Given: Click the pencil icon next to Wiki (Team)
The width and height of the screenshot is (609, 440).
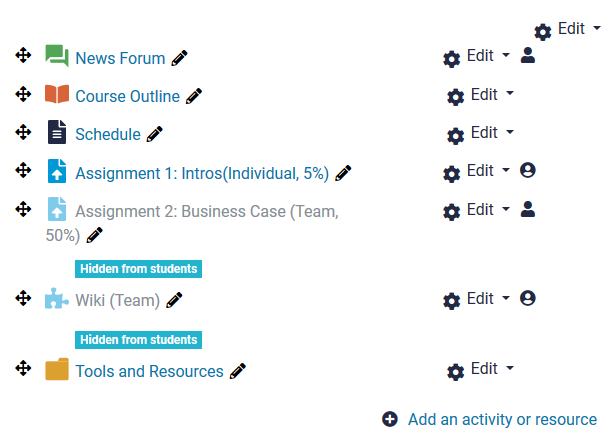Looking at the screenshot, I should click(x=174, y=299).
